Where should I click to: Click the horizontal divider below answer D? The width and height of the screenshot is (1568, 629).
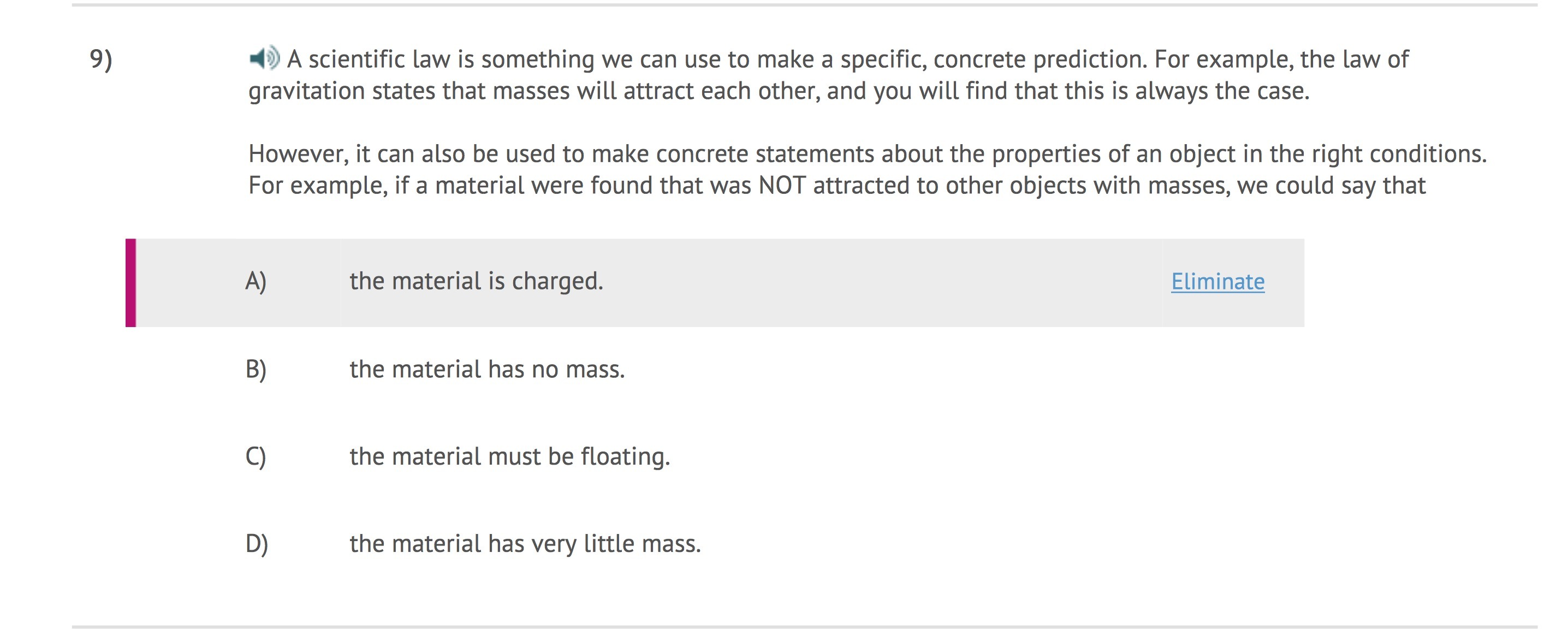(804, 626)
